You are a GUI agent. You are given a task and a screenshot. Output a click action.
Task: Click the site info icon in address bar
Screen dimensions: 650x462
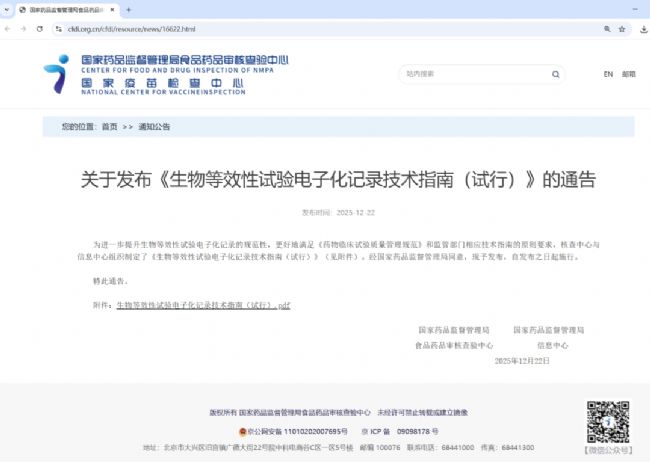pyautogui.click(x=57, y=28)
